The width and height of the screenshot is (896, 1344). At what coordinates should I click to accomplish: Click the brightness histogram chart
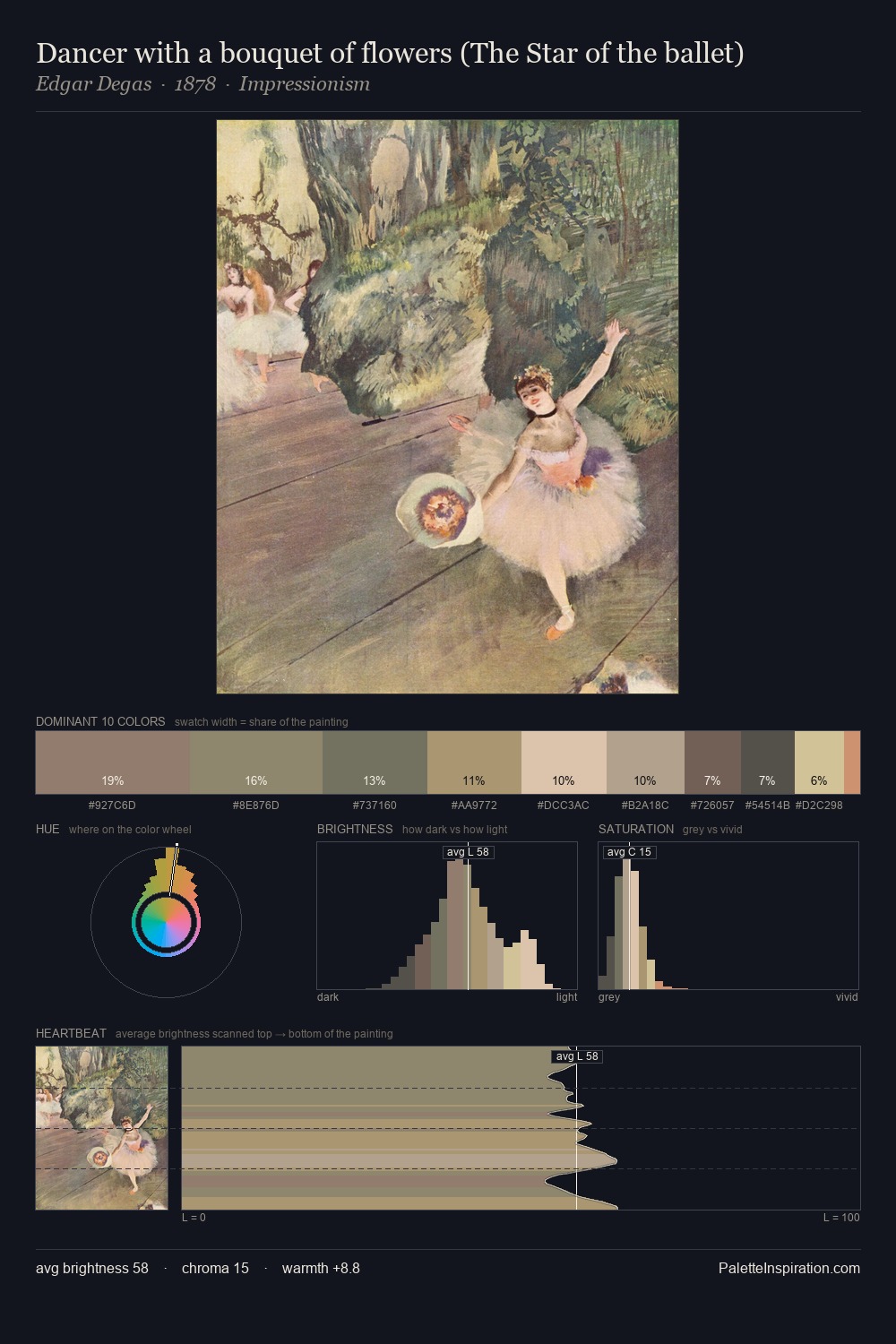coord(447,916)
